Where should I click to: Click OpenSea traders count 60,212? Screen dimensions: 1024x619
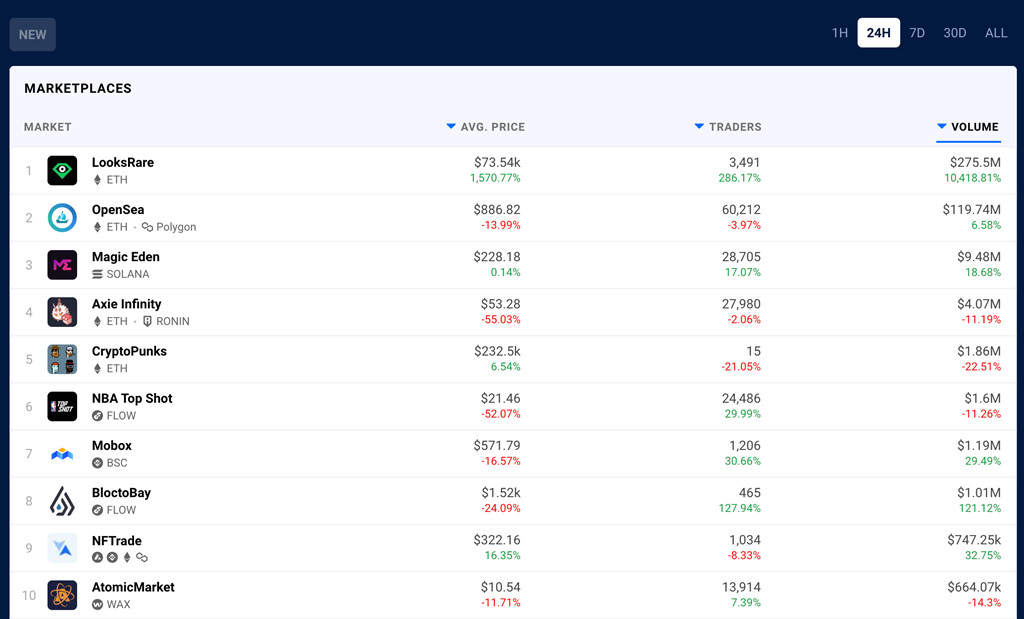point(741,210)
